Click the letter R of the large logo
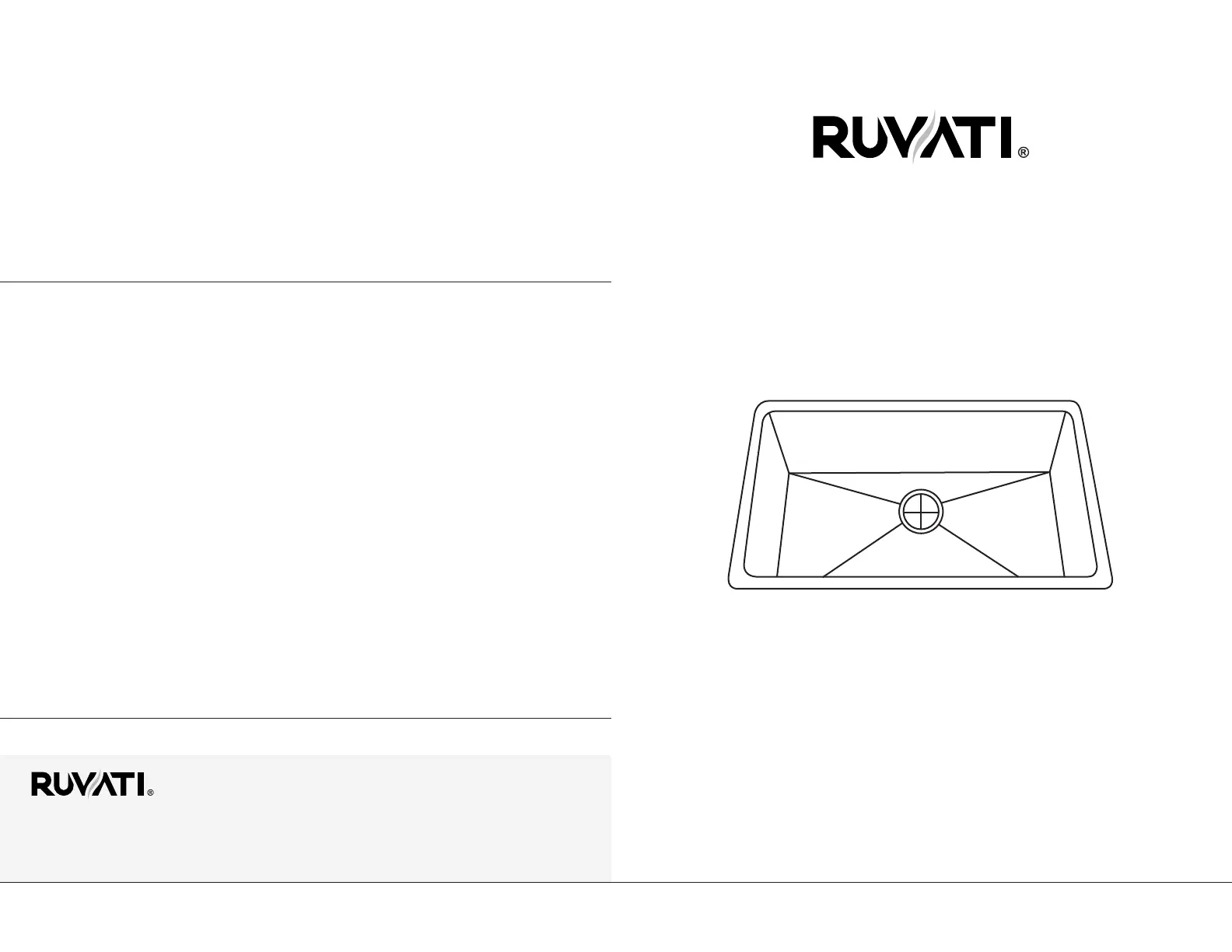The image size is (1232, 952). click(x=830, y=138)
